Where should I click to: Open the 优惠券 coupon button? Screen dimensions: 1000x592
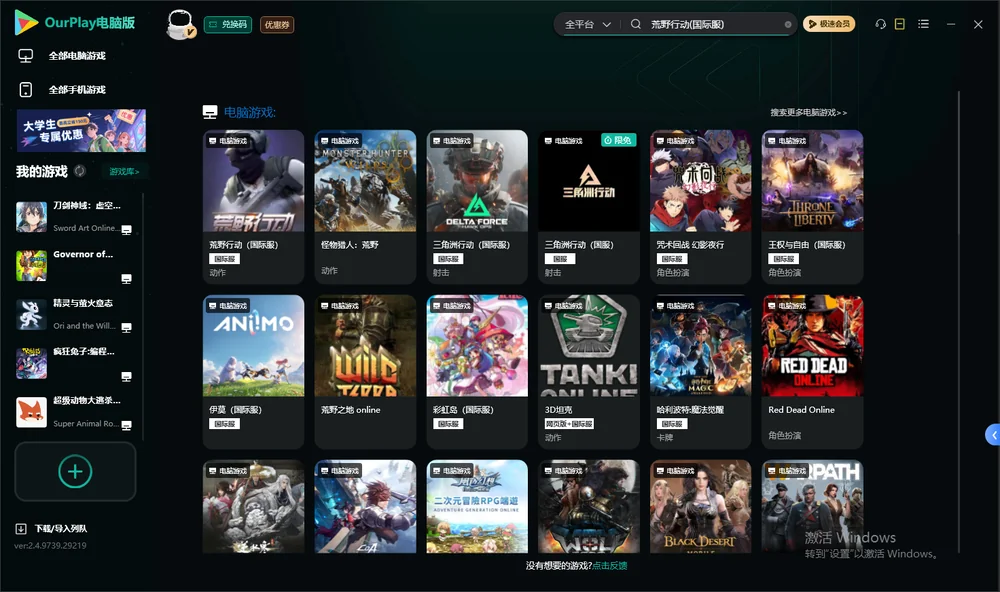point(277,25)
